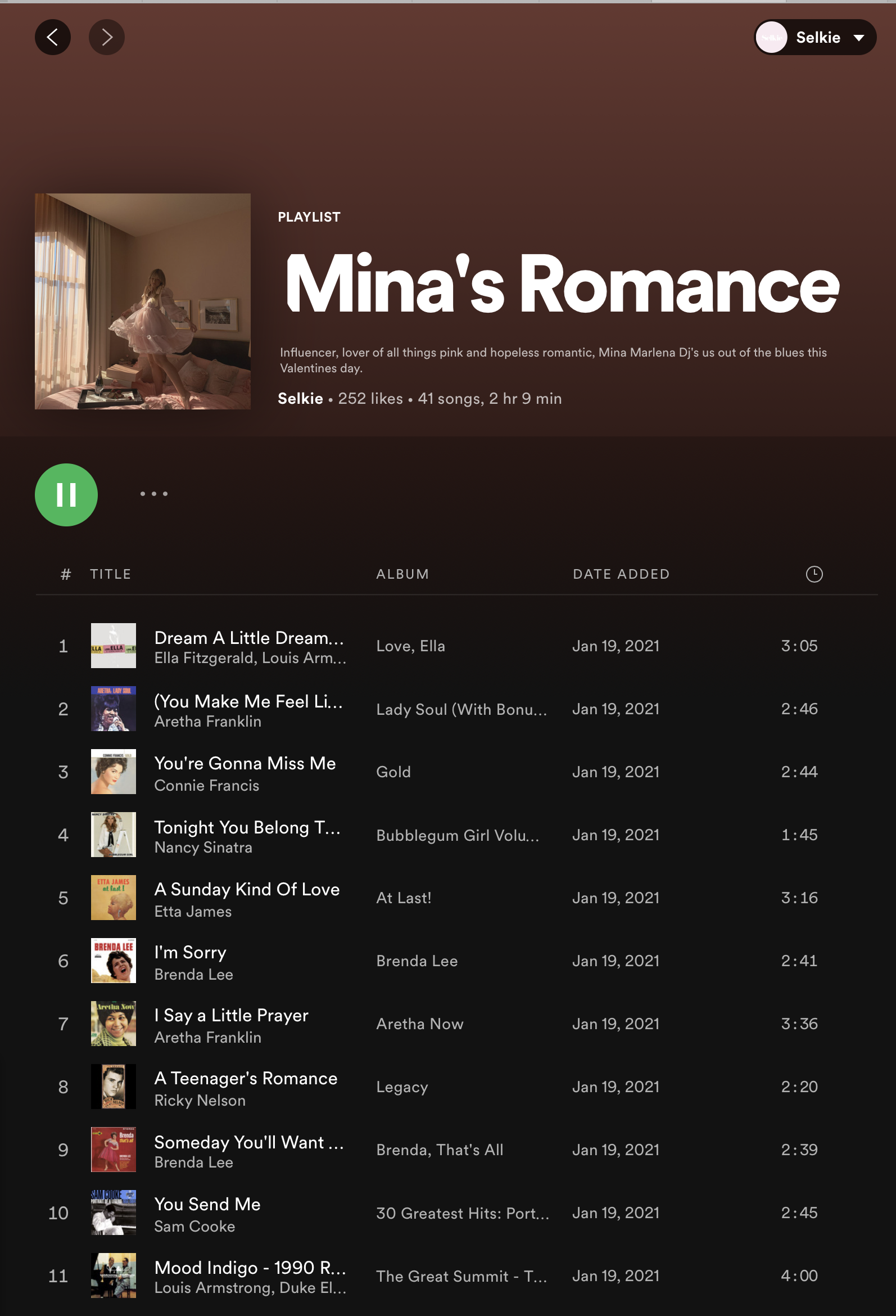This screenshot has height=1316, width=896.
Task: Click Love, Ella album cover thumbnail
Action: click(113, 646)
